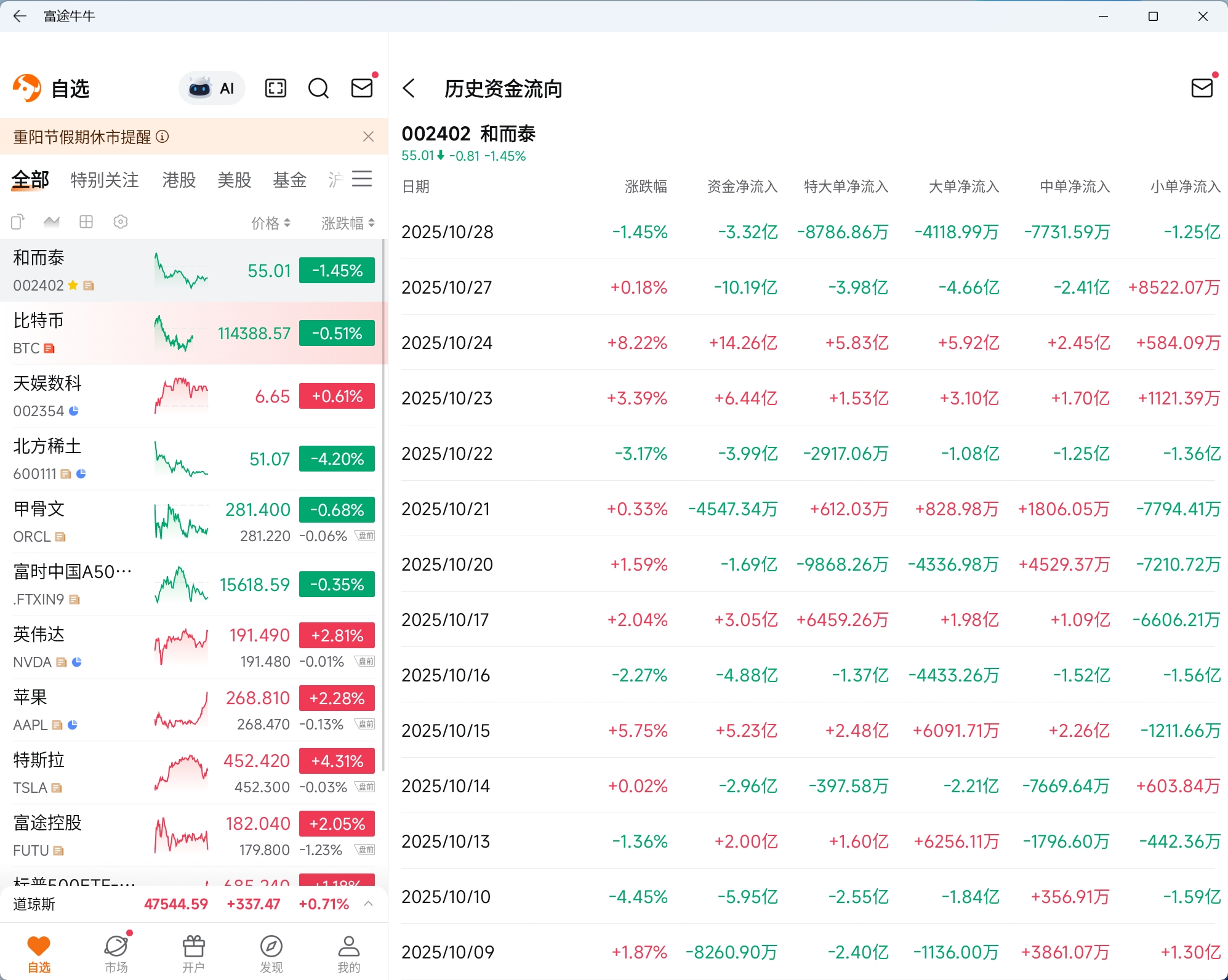The height and width of the screenshot is (980, 1228).
Task: Open the mail icon in history panel
Action: click(1202, 89)
